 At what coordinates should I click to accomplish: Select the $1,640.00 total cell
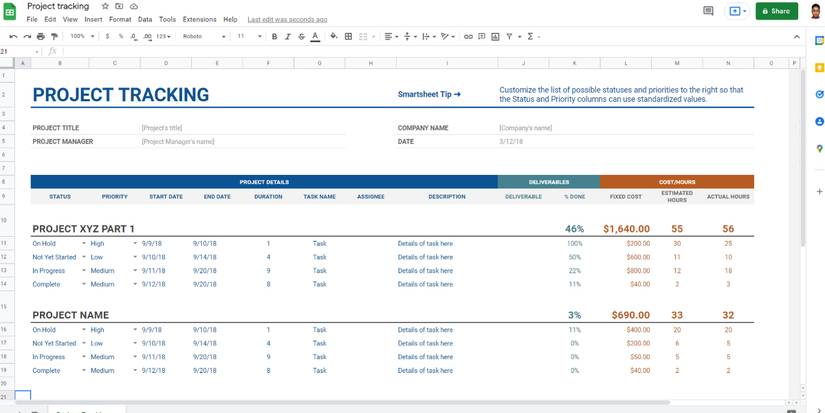[626, 229]
